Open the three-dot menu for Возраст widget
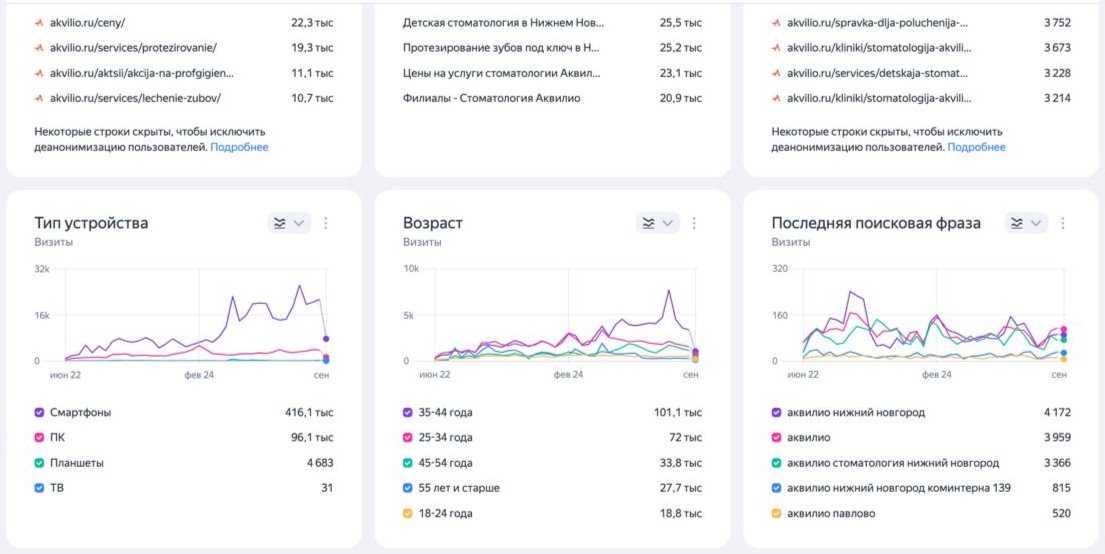1105x554 pixels. [694, 223]
